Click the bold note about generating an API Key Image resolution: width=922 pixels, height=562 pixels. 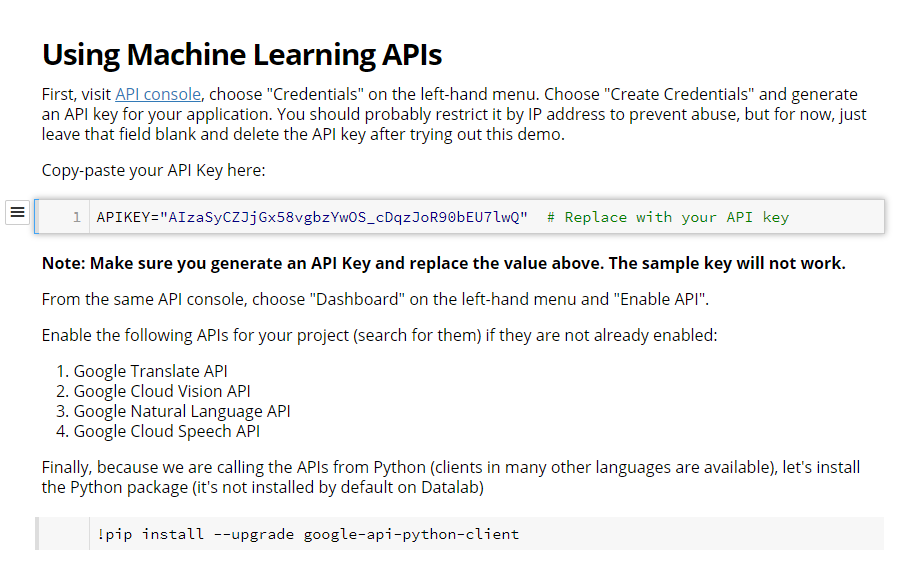[x=443, y=263]
